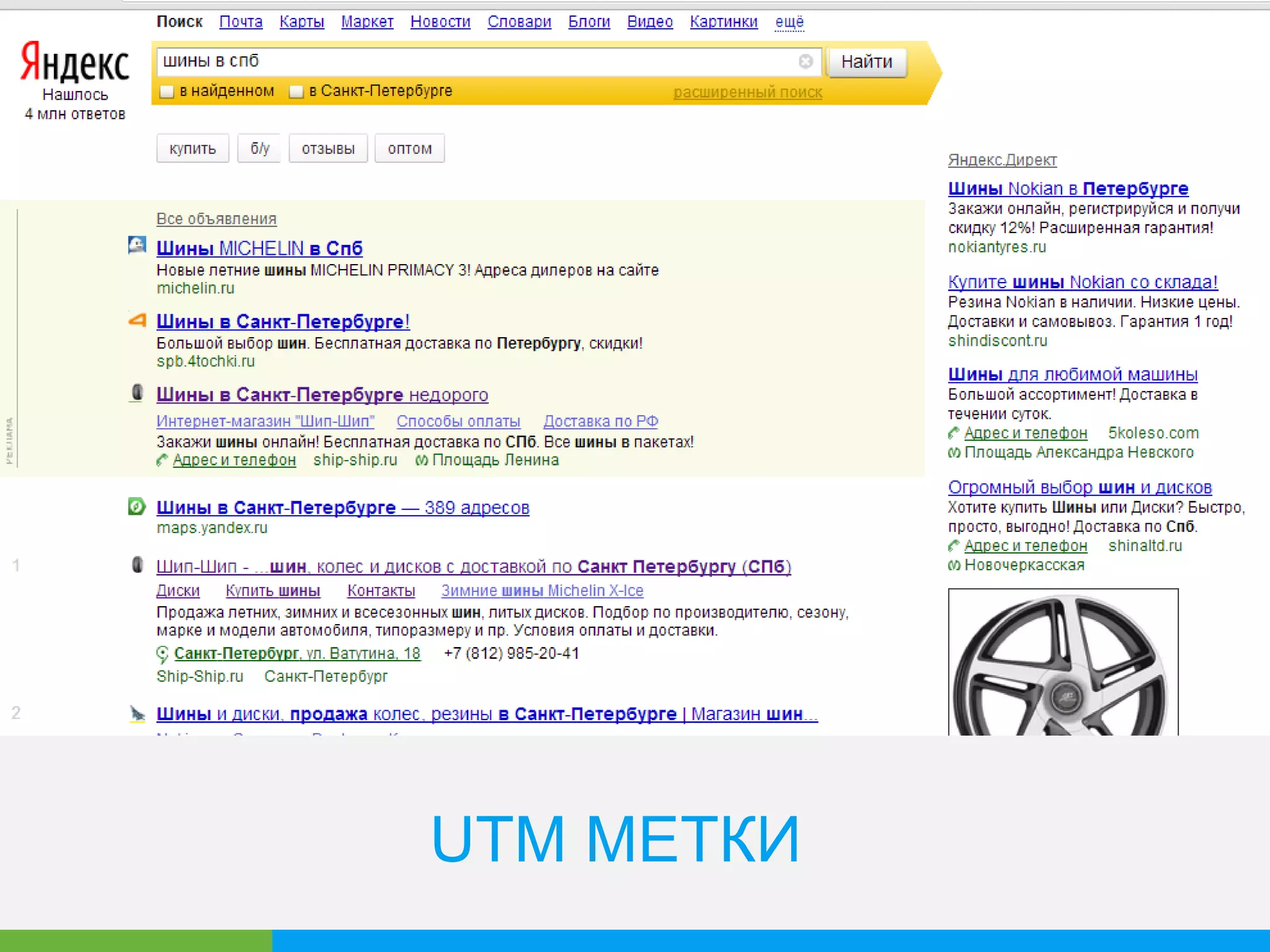1270x952 pixels.
Task: Expand the 'ещё' services menu
Action: [x=789, y=22]
